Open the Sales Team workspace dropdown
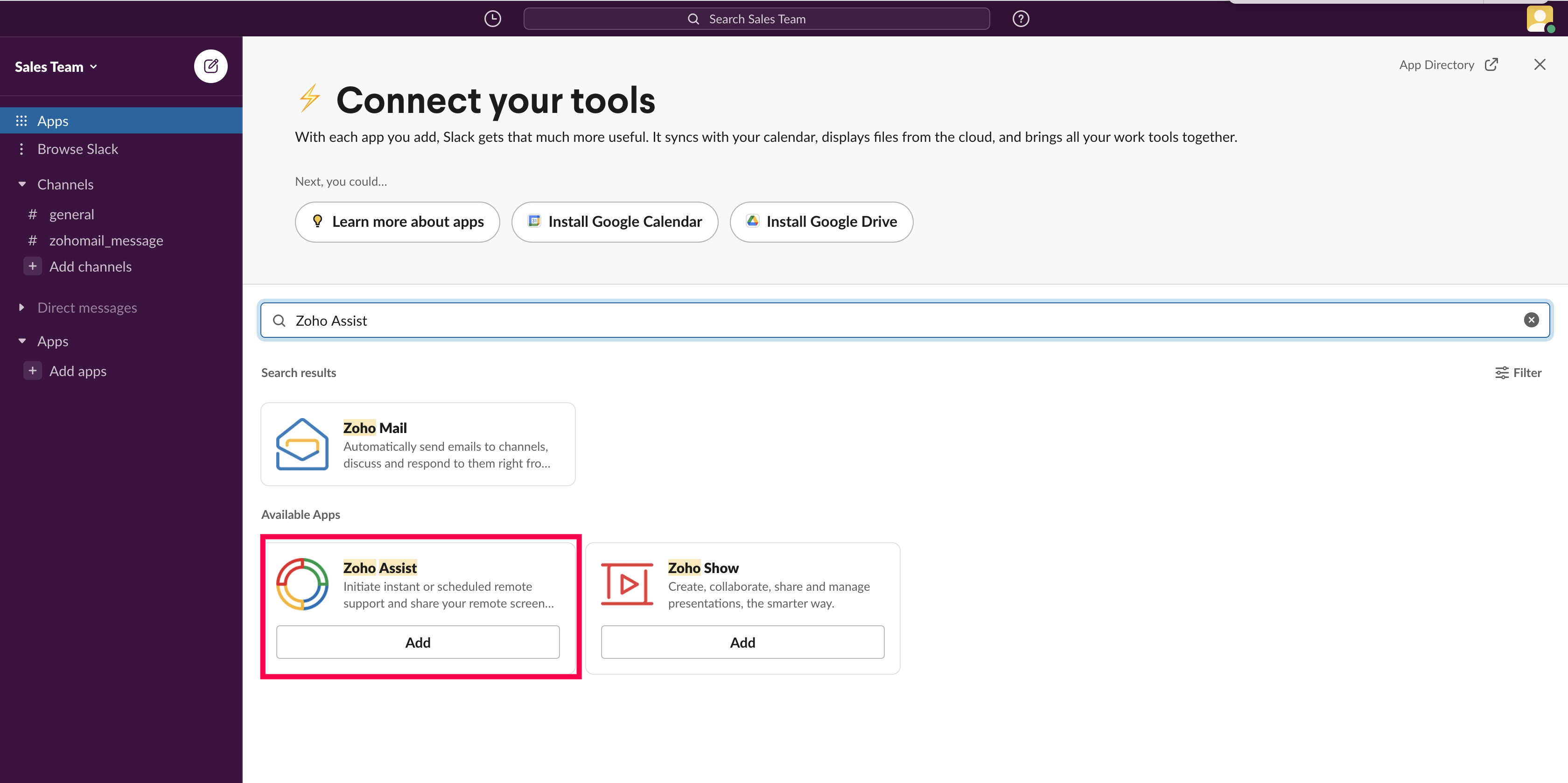 point(56,67)
